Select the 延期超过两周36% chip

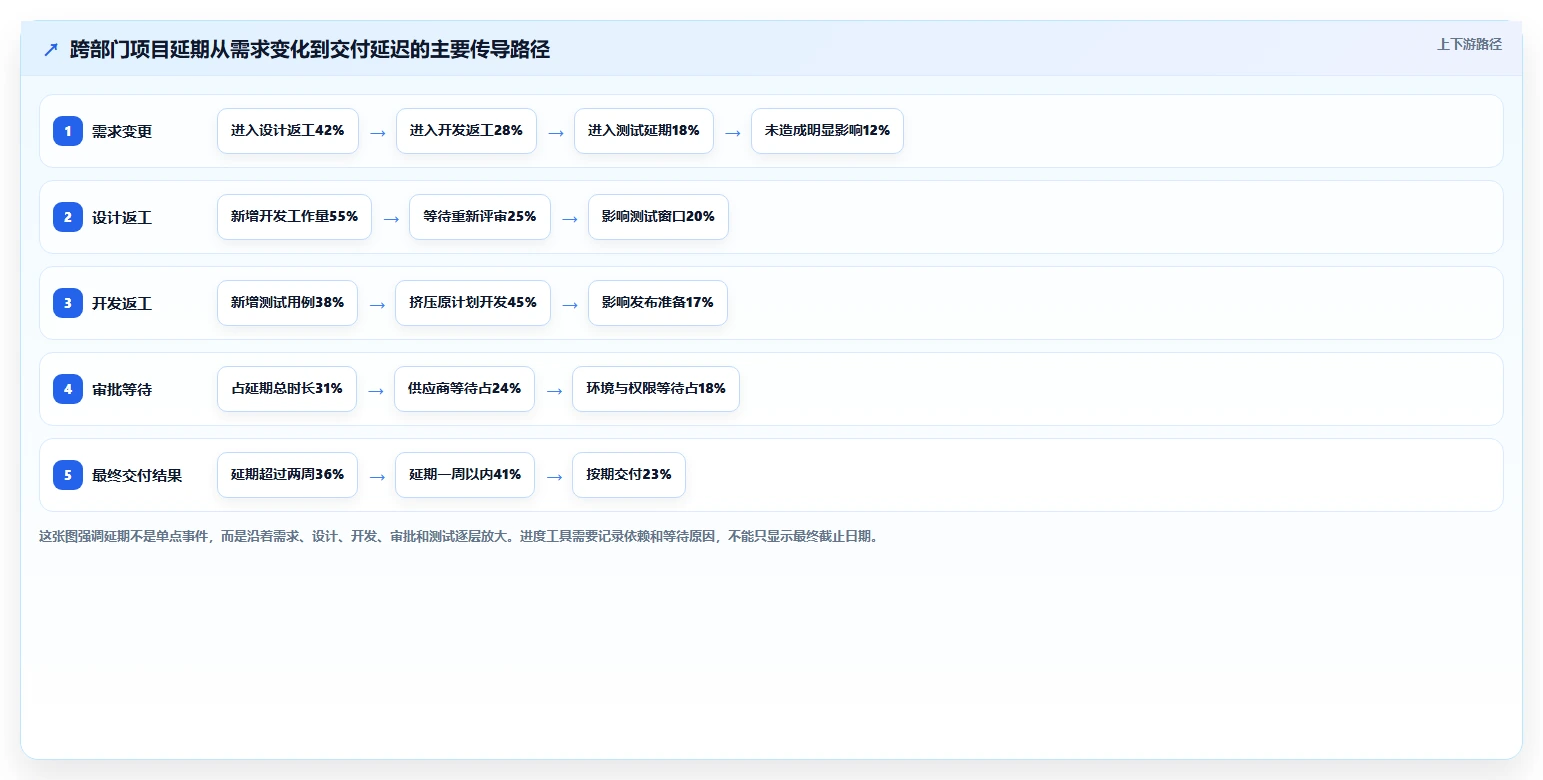287,475
